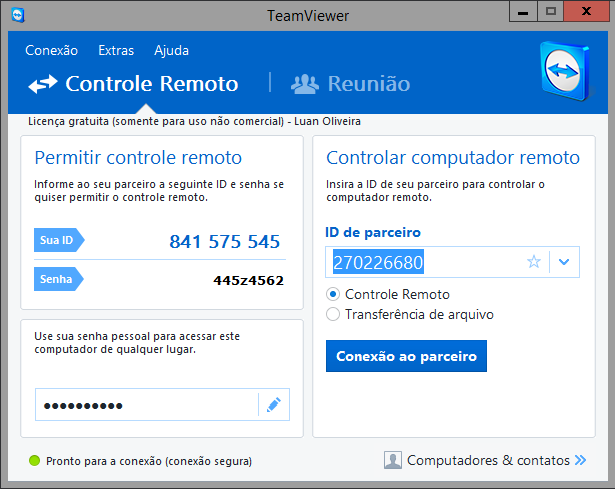Click the ID de parceiro label
The width and height of the screenshot is (615, 489).
coord(373,232)
